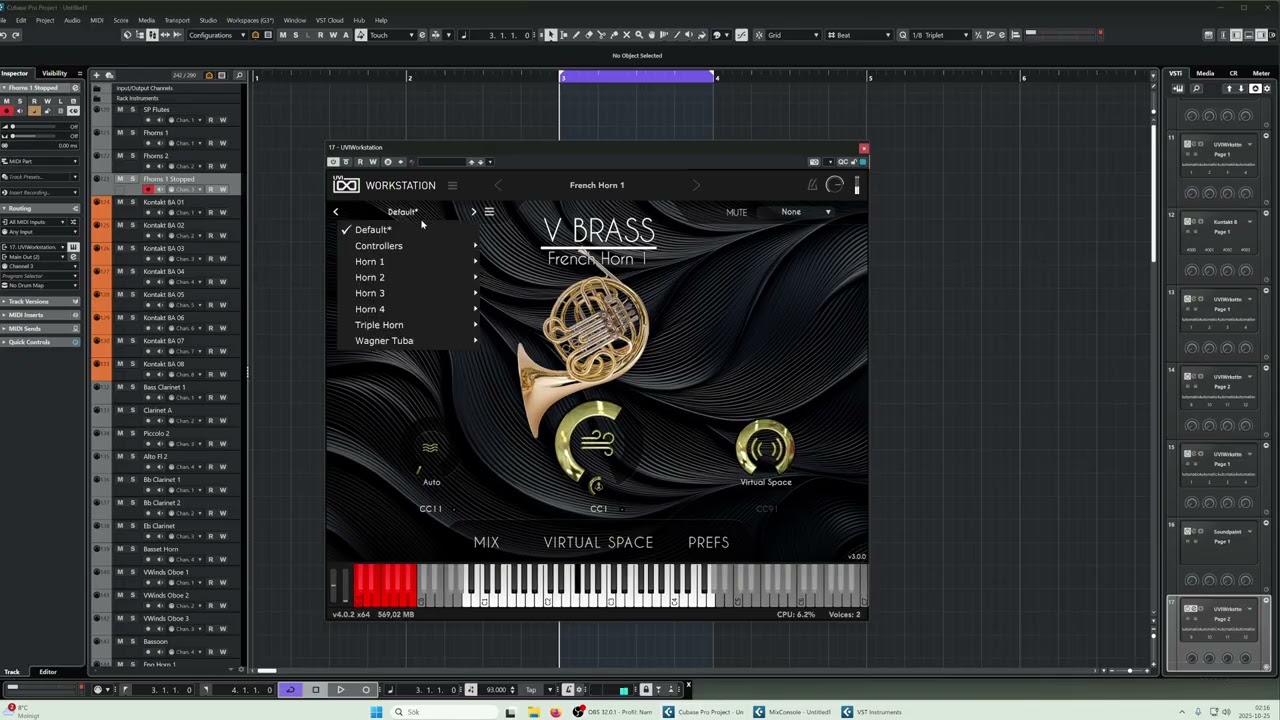
Task: Open Touch automation mode dropdown
Action: tap(390, 35)
